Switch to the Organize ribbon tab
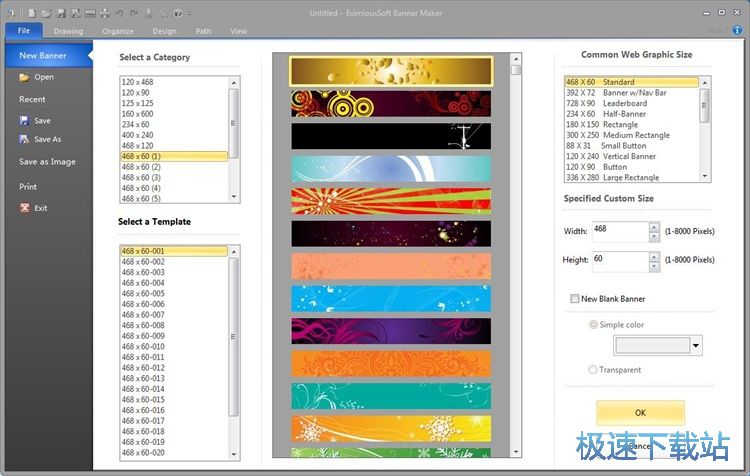750x476 pixels. (118, 31)
